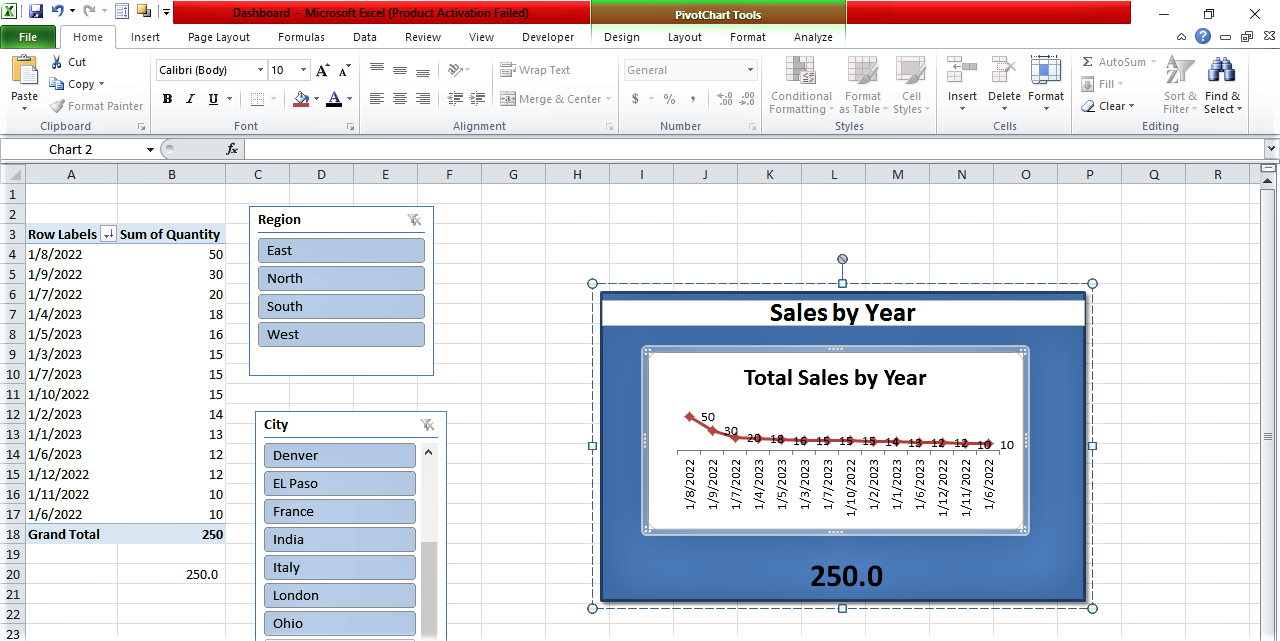Open the PivotChart Analyze tab

tap(813, 37)
